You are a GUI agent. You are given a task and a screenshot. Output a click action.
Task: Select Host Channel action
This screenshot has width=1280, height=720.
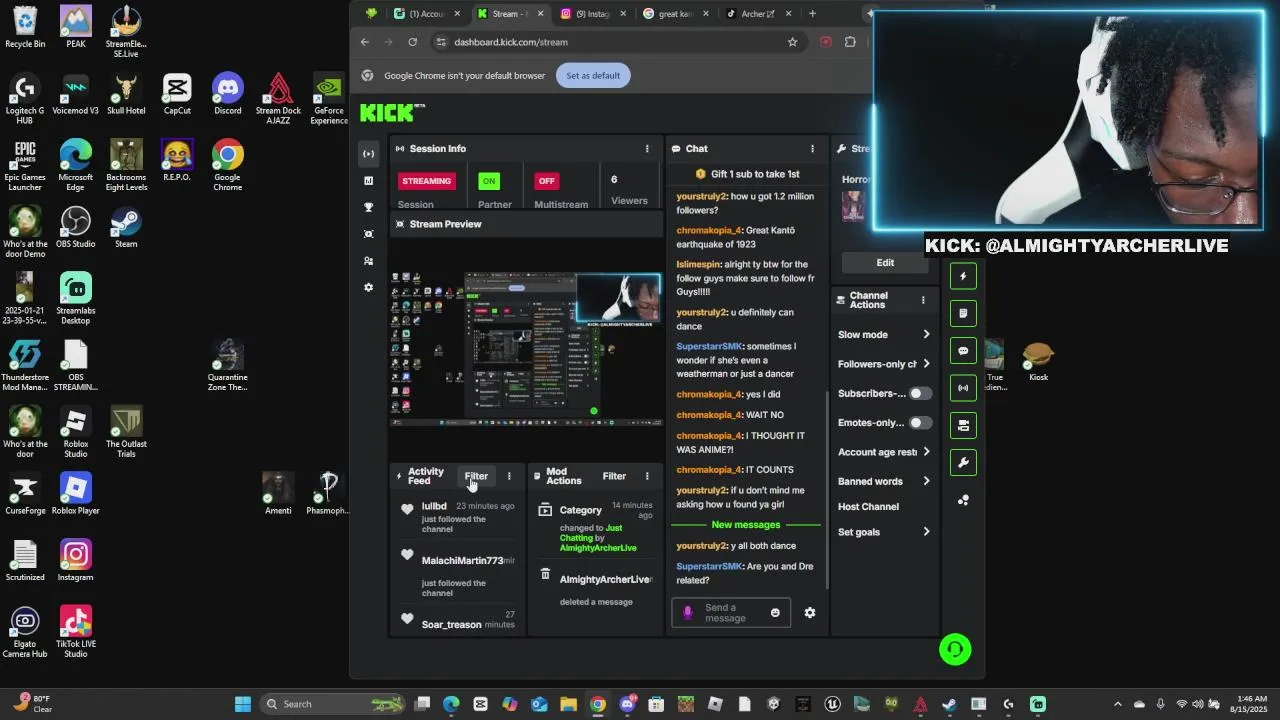(868, 507)
